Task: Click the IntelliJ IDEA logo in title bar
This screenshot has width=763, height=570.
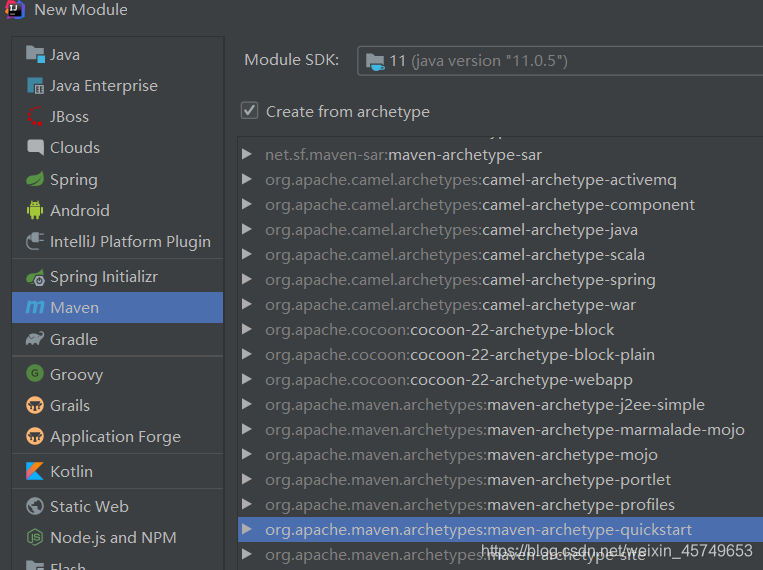Action: pos(14,9)
